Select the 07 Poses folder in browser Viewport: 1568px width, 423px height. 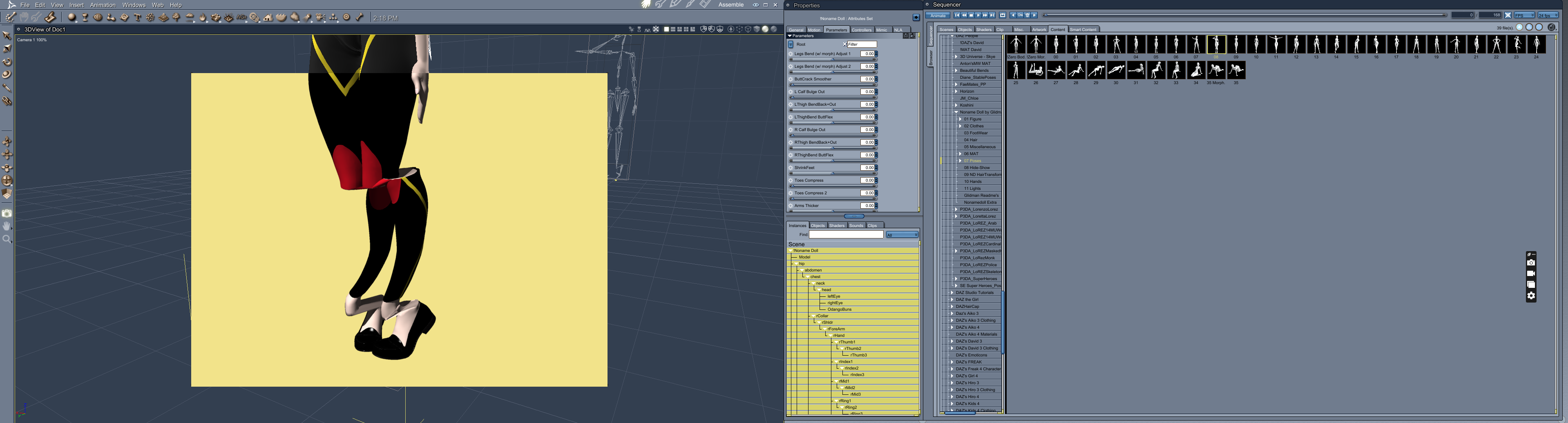pos(972,161)
